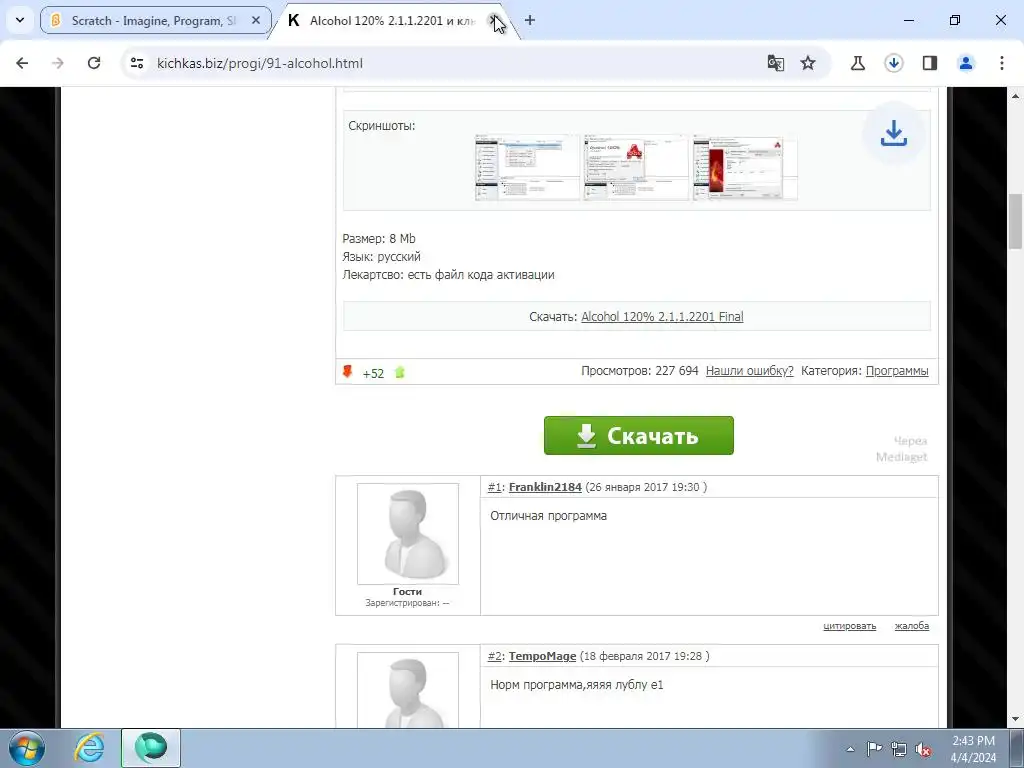Viewport: 1024px width, 768px height.
Task: Open a new tab
Action: pyautogui.click(x=530, y=20)
